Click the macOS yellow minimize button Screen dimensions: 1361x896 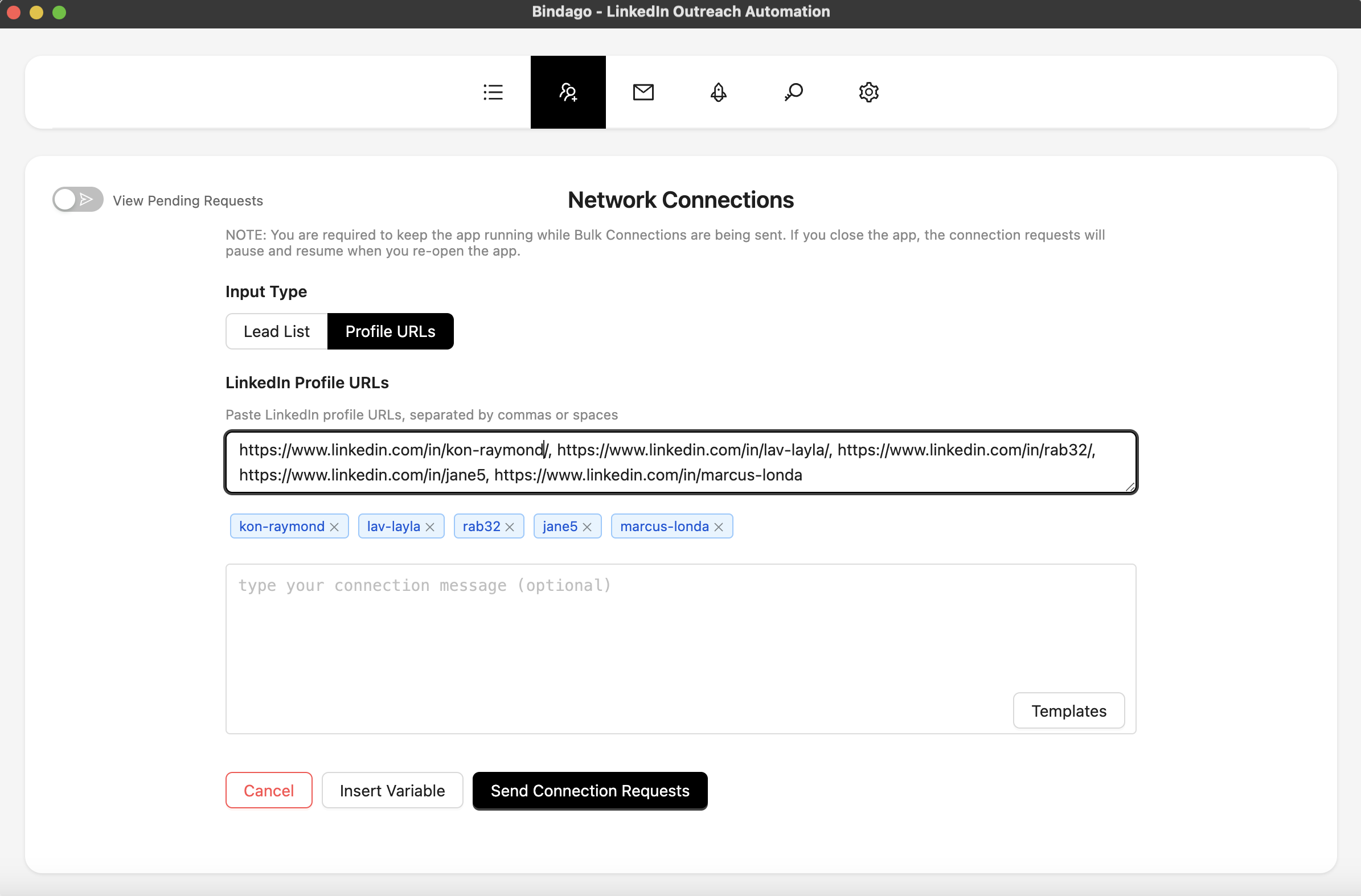point(36,12)
